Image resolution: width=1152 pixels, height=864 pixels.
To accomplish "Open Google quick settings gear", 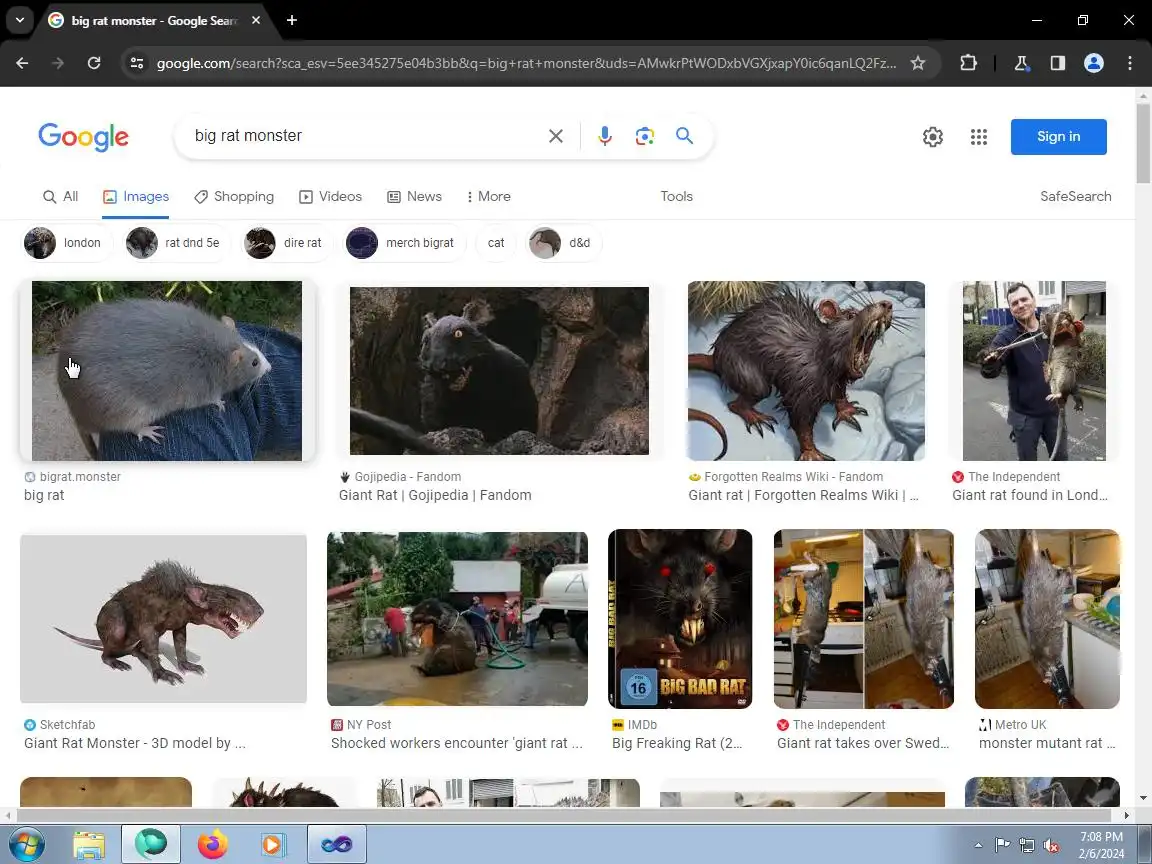I will [932, 137].
